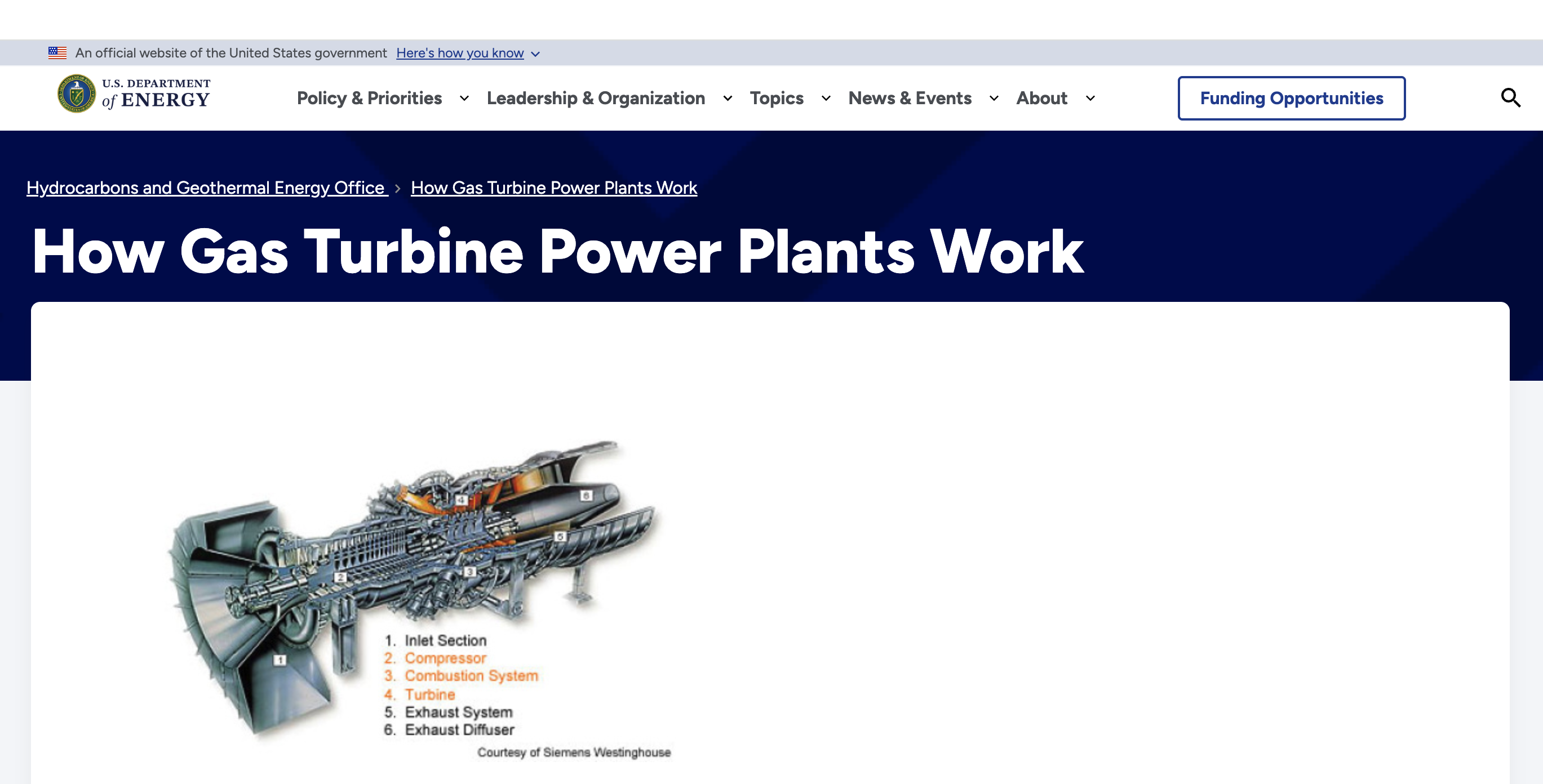Click the Funding Opportunities button
Viewport: 1543px width, 784px height.
(x=1292, y=98)
